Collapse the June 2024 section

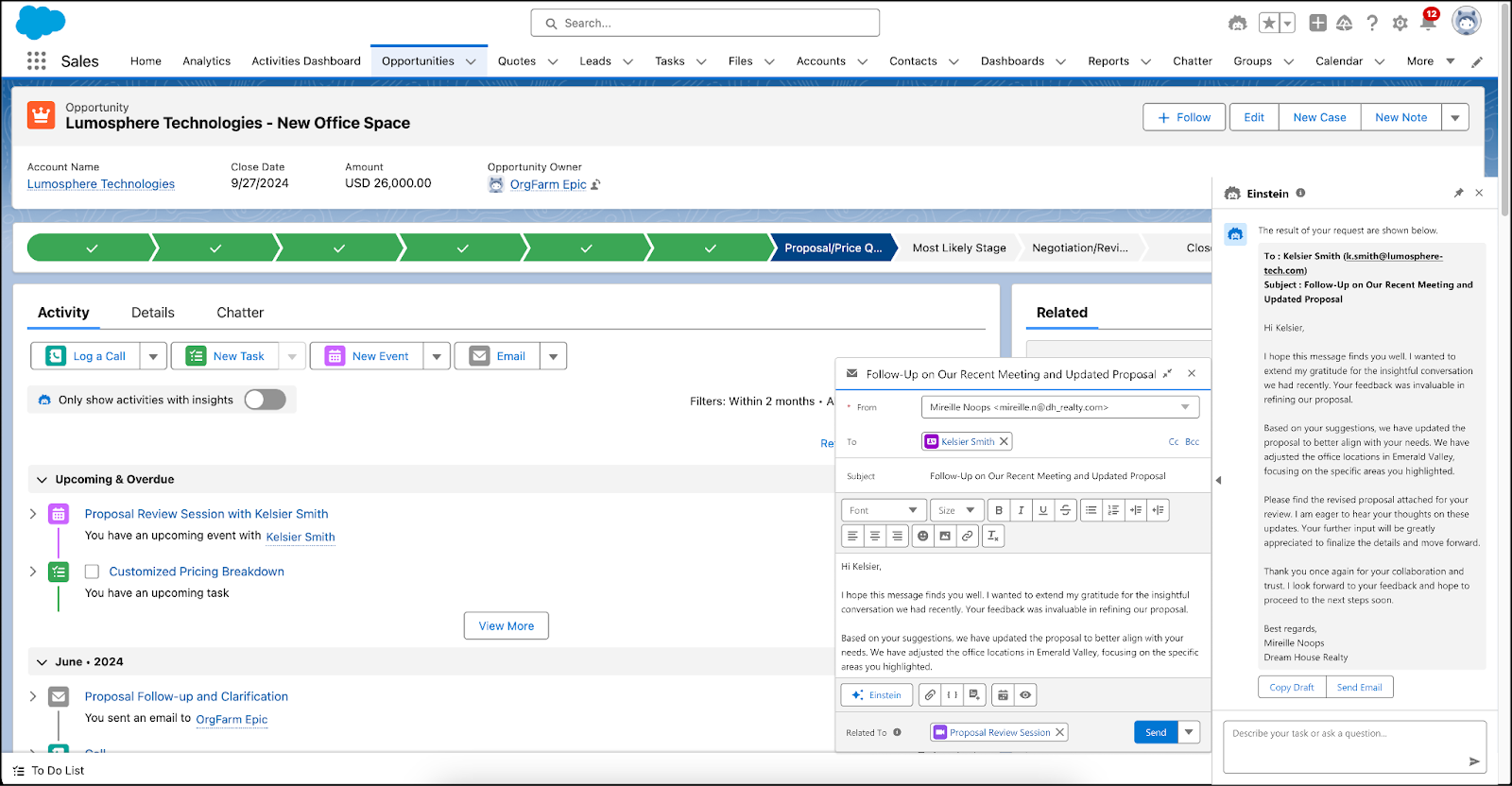point(42,662)
